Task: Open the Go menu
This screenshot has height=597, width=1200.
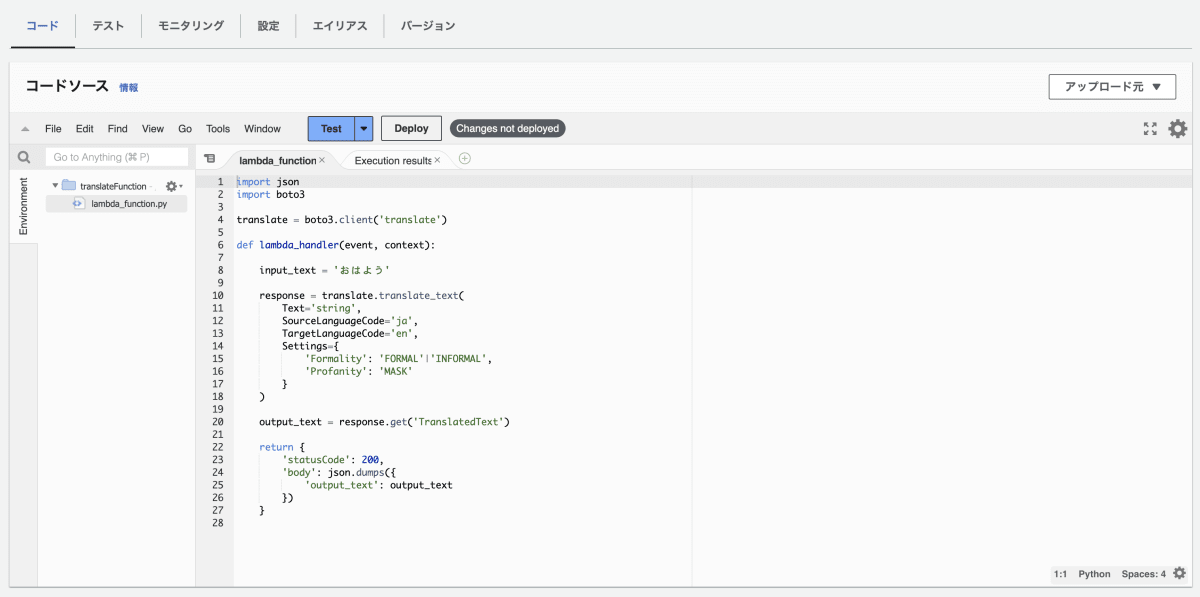Action: coord(185,129)
